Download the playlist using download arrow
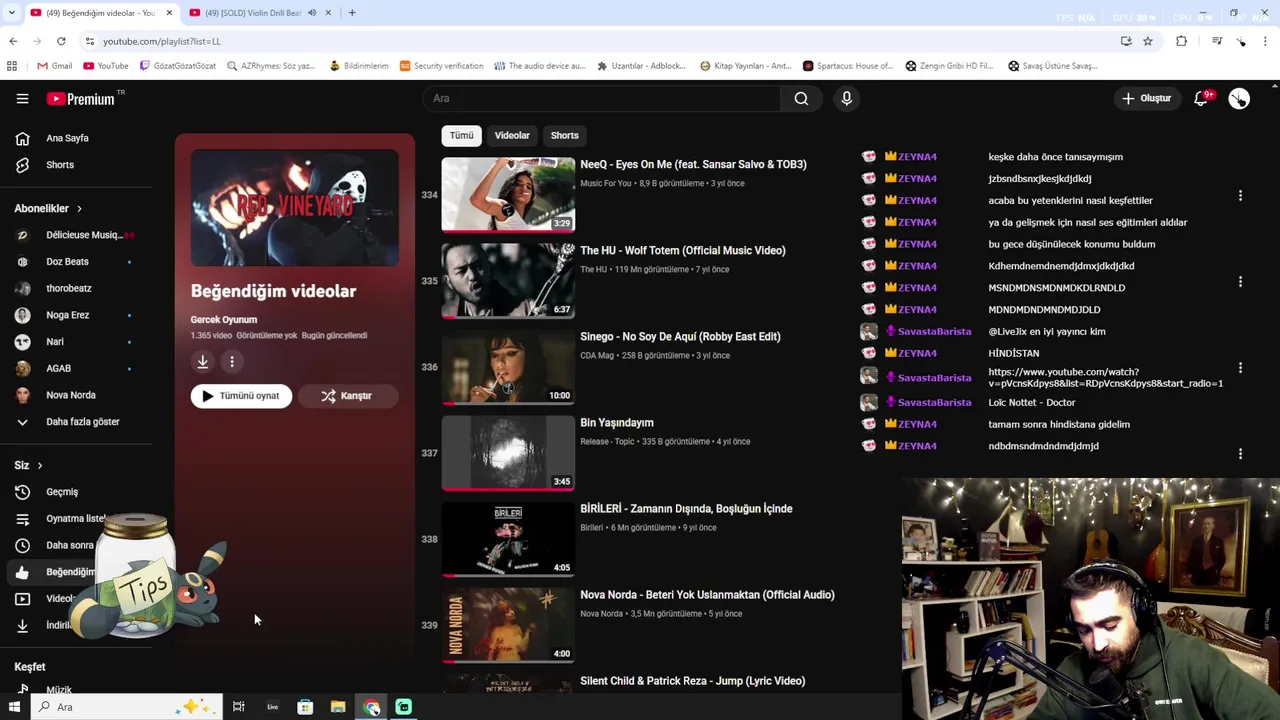This screenshot has width=1280, height=720. point(202,362)
